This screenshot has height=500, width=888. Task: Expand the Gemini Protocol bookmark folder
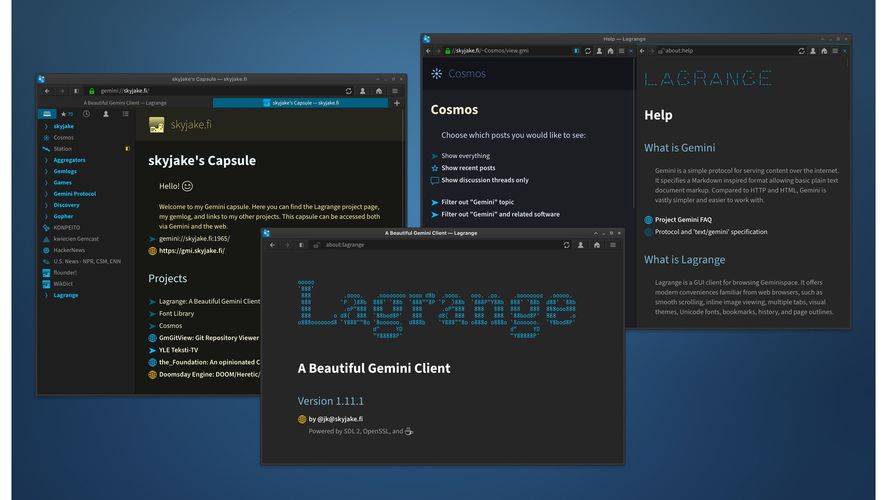(74, 194)
